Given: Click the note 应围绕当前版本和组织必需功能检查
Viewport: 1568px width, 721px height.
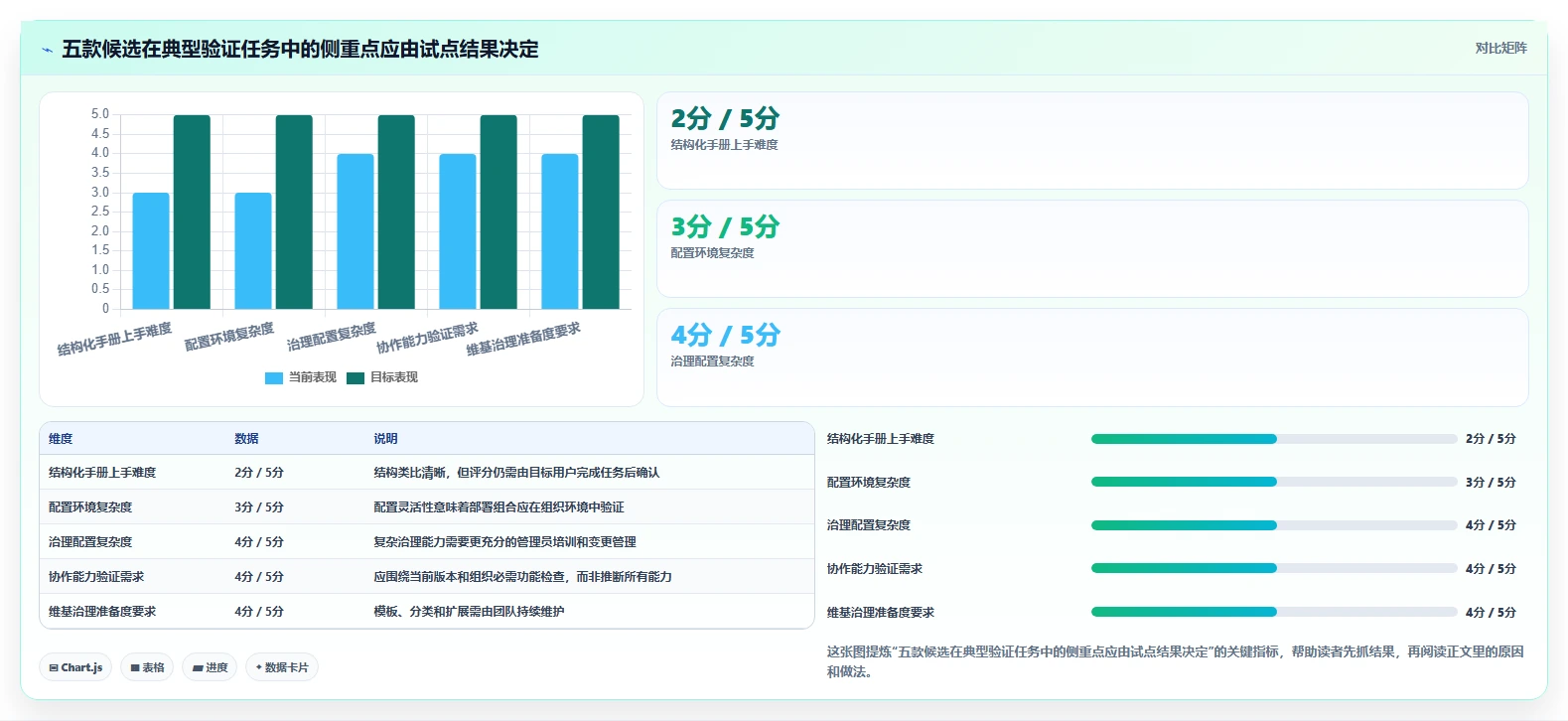Looking at the screenshot, I should [522, 577].
